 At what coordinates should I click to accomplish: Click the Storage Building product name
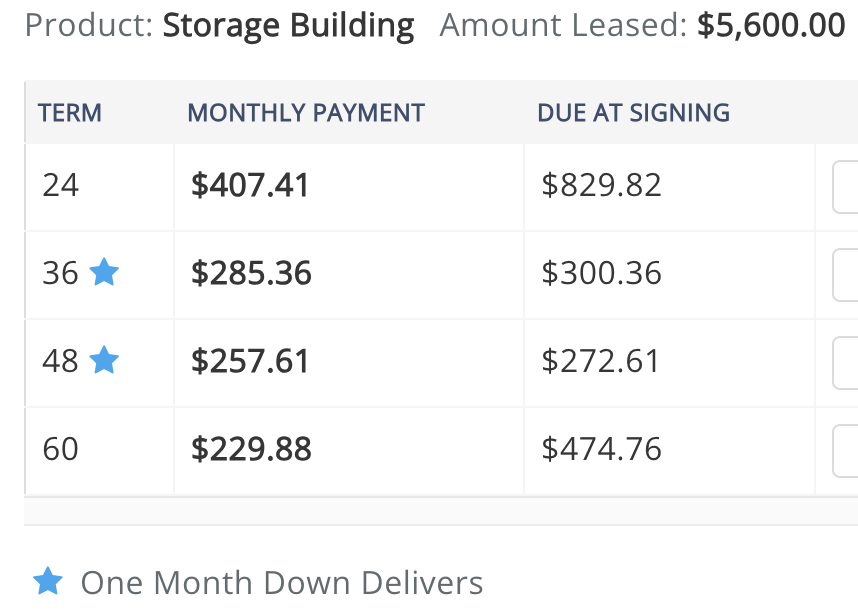click(x=288, y=26)
